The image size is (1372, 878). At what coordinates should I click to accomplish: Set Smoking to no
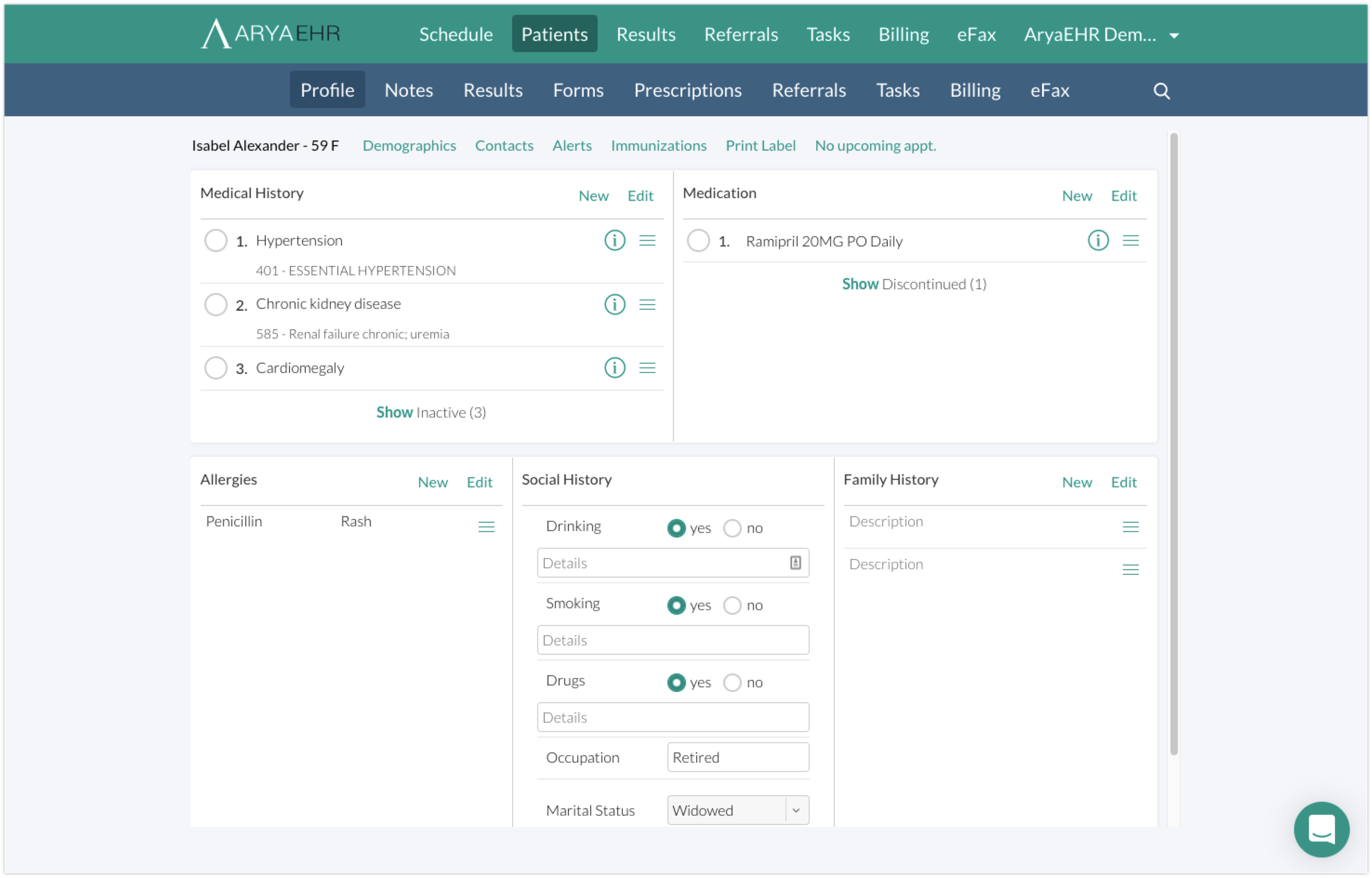pos(732,605)
